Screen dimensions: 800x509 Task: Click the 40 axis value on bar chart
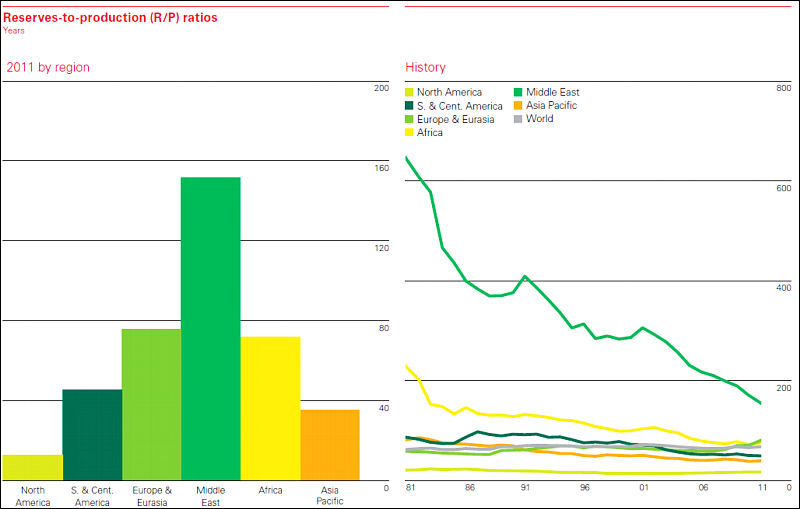coord(384,408)
